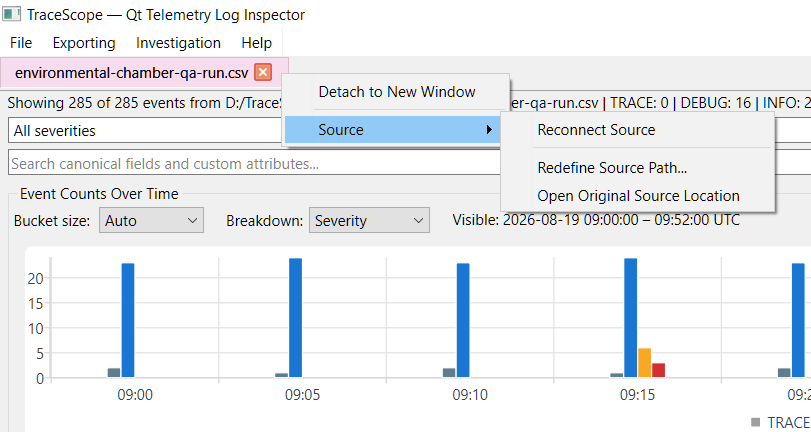Open the Investigation menu

pos(178,43)
